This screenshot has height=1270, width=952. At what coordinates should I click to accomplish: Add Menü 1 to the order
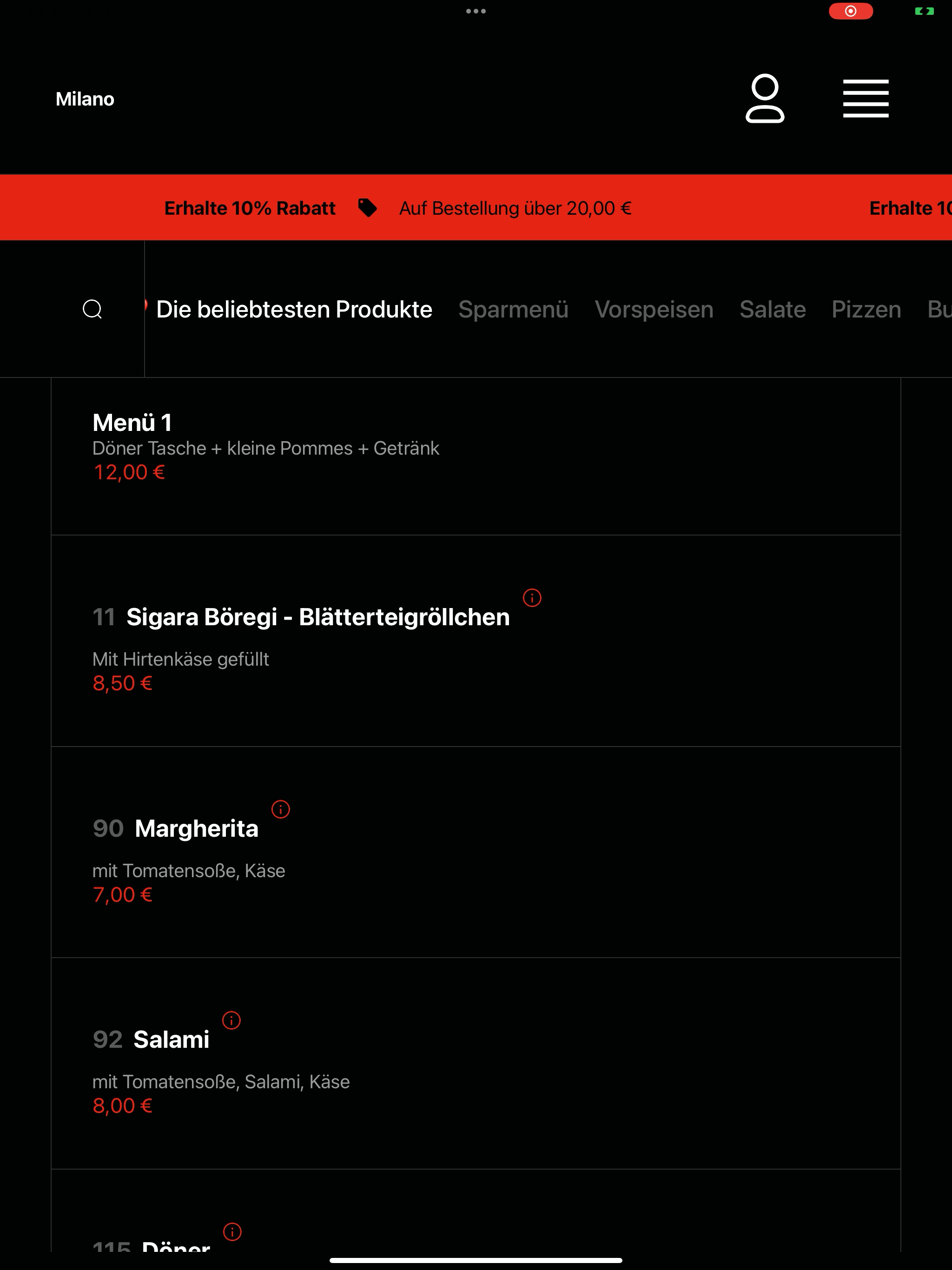pyautogui.click(x=476, y=456)
